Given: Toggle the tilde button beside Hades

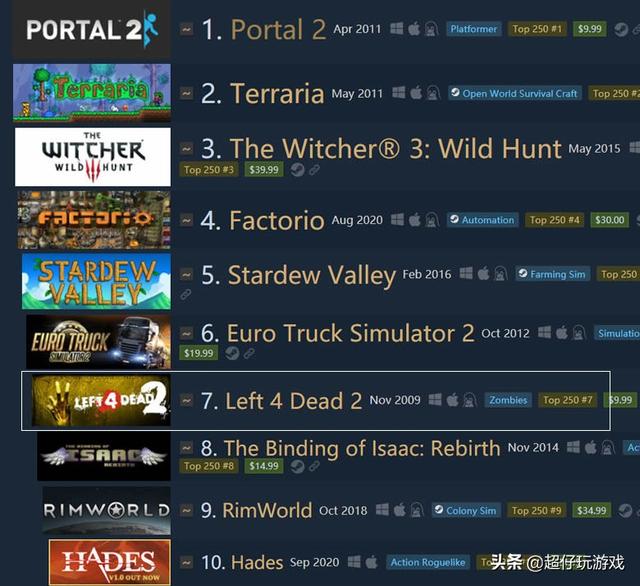Looking at the screenshot, I should [x=187, y=563].
